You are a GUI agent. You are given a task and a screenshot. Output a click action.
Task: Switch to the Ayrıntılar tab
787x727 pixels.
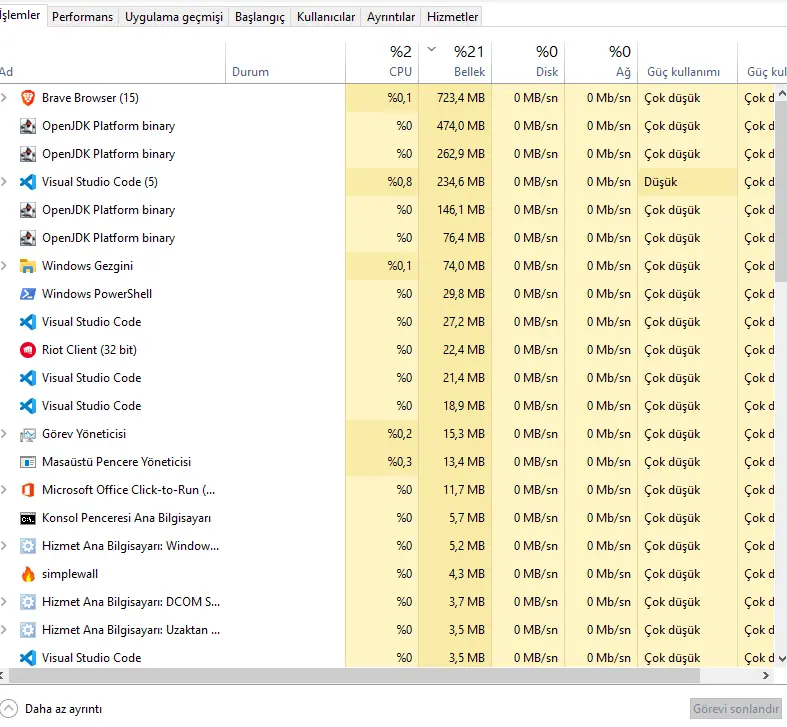[390, 17]
